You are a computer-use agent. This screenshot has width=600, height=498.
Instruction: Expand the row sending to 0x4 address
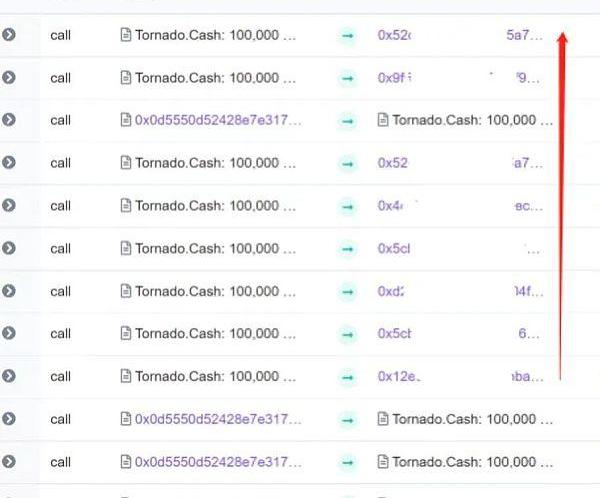(9, 205)
